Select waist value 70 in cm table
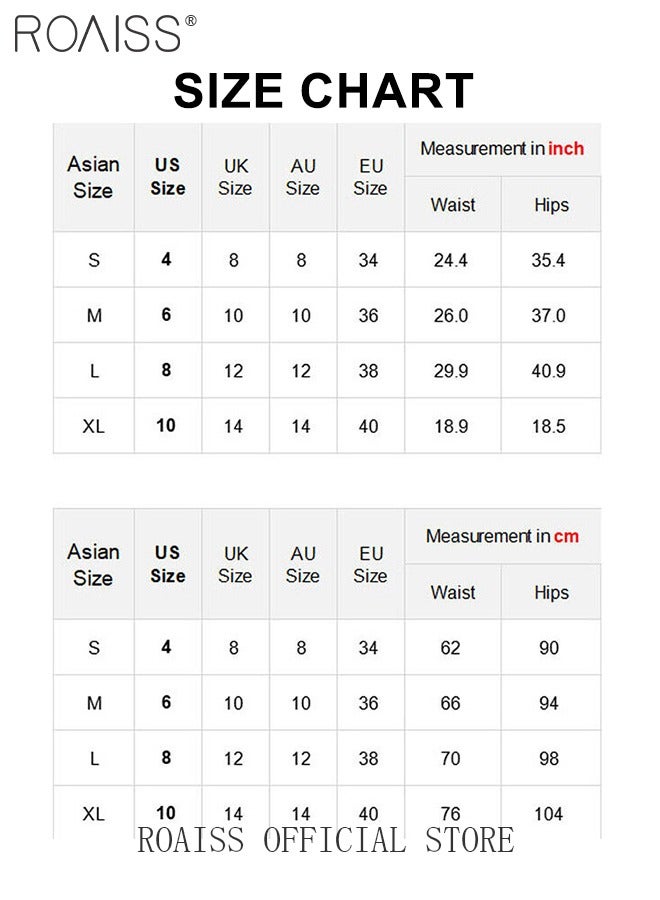 [451, 759]
